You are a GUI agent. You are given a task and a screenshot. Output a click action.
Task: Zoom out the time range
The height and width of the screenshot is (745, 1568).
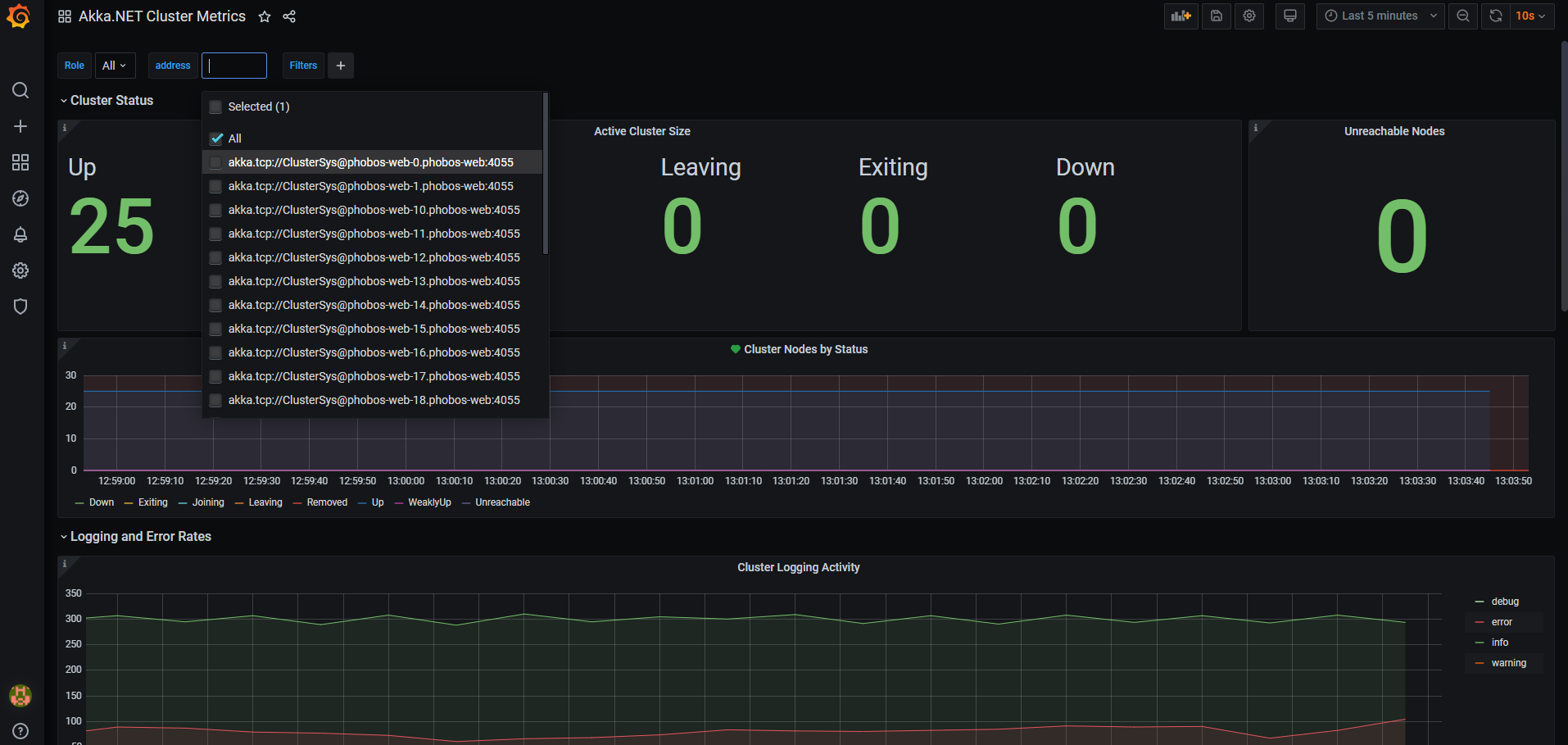(1463, 16)
